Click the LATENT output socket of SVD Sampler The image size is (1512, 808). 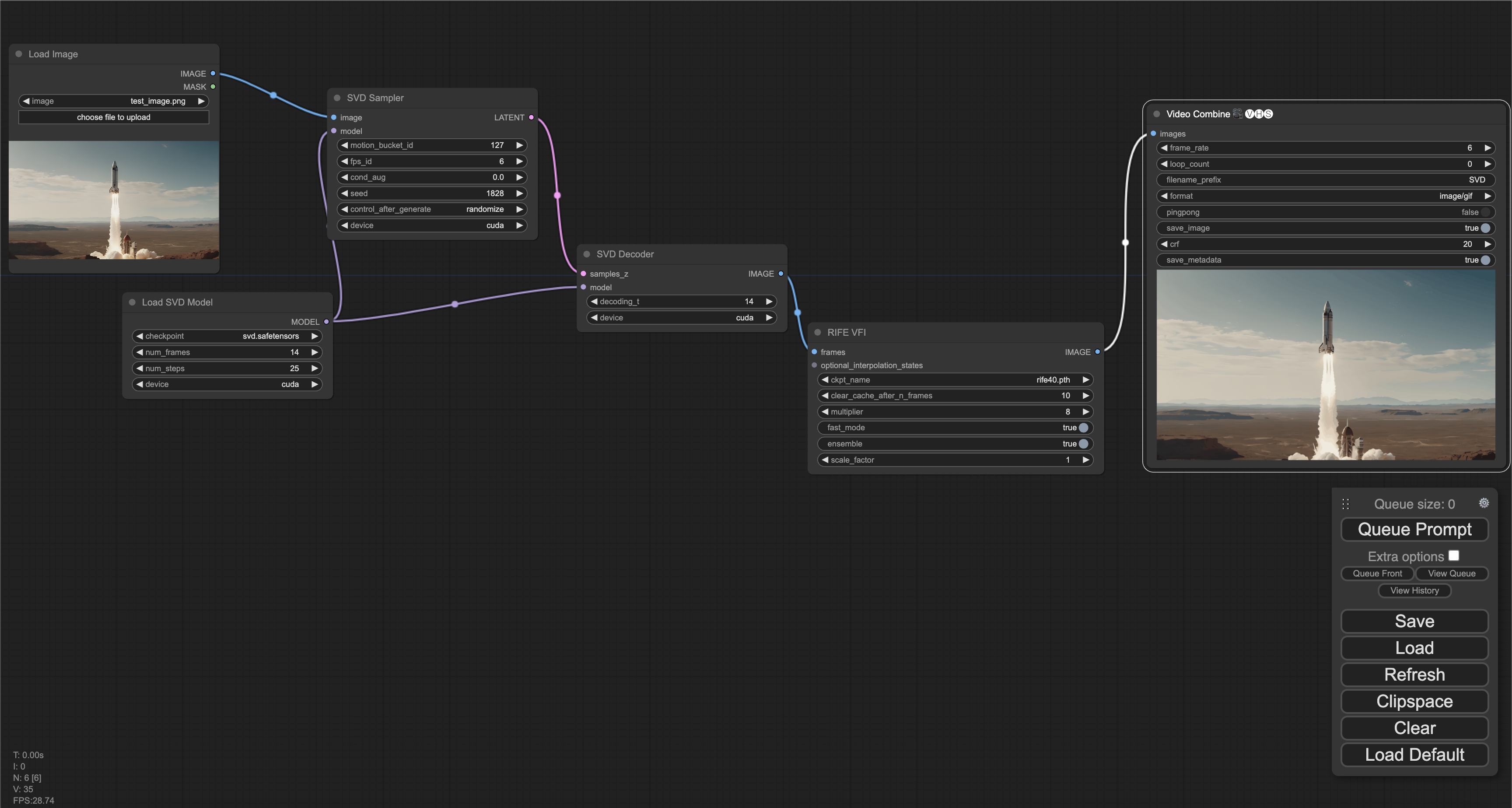coord(531,117)
